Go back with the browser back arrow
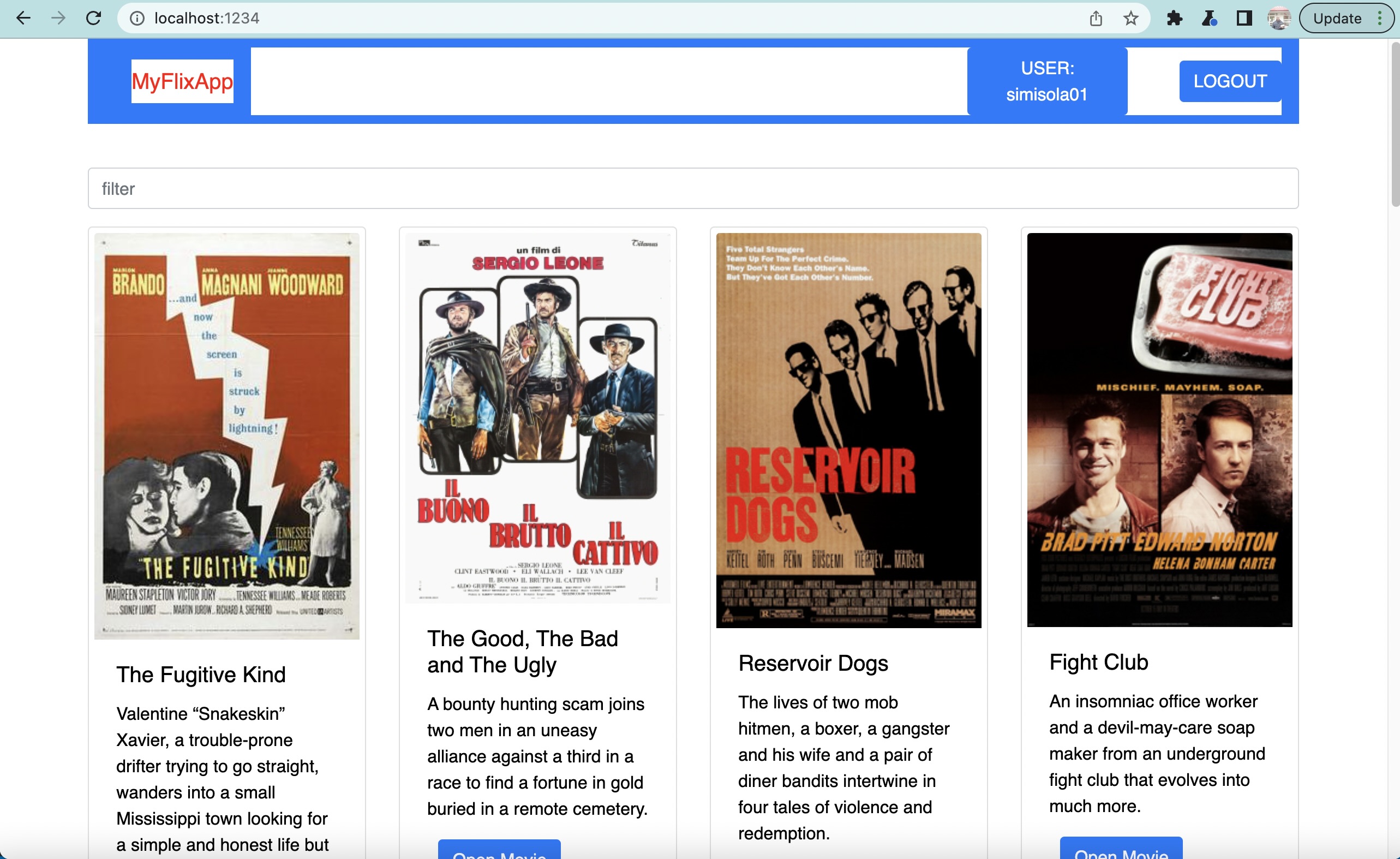 [x=23, y=18]
